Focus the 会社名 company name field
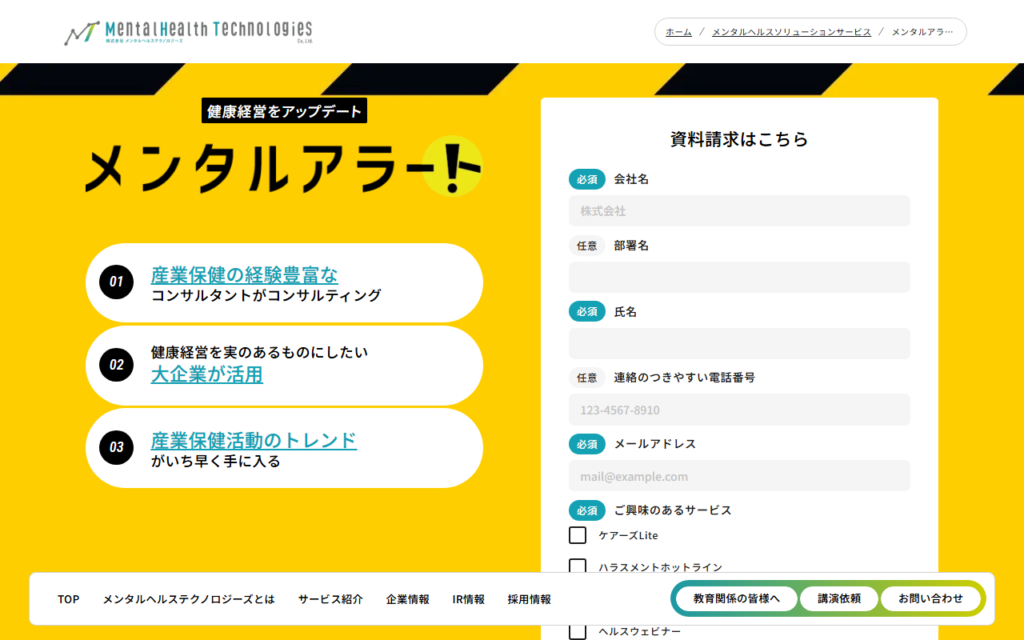The image size is (1024, 640). [x=739, y=211]
